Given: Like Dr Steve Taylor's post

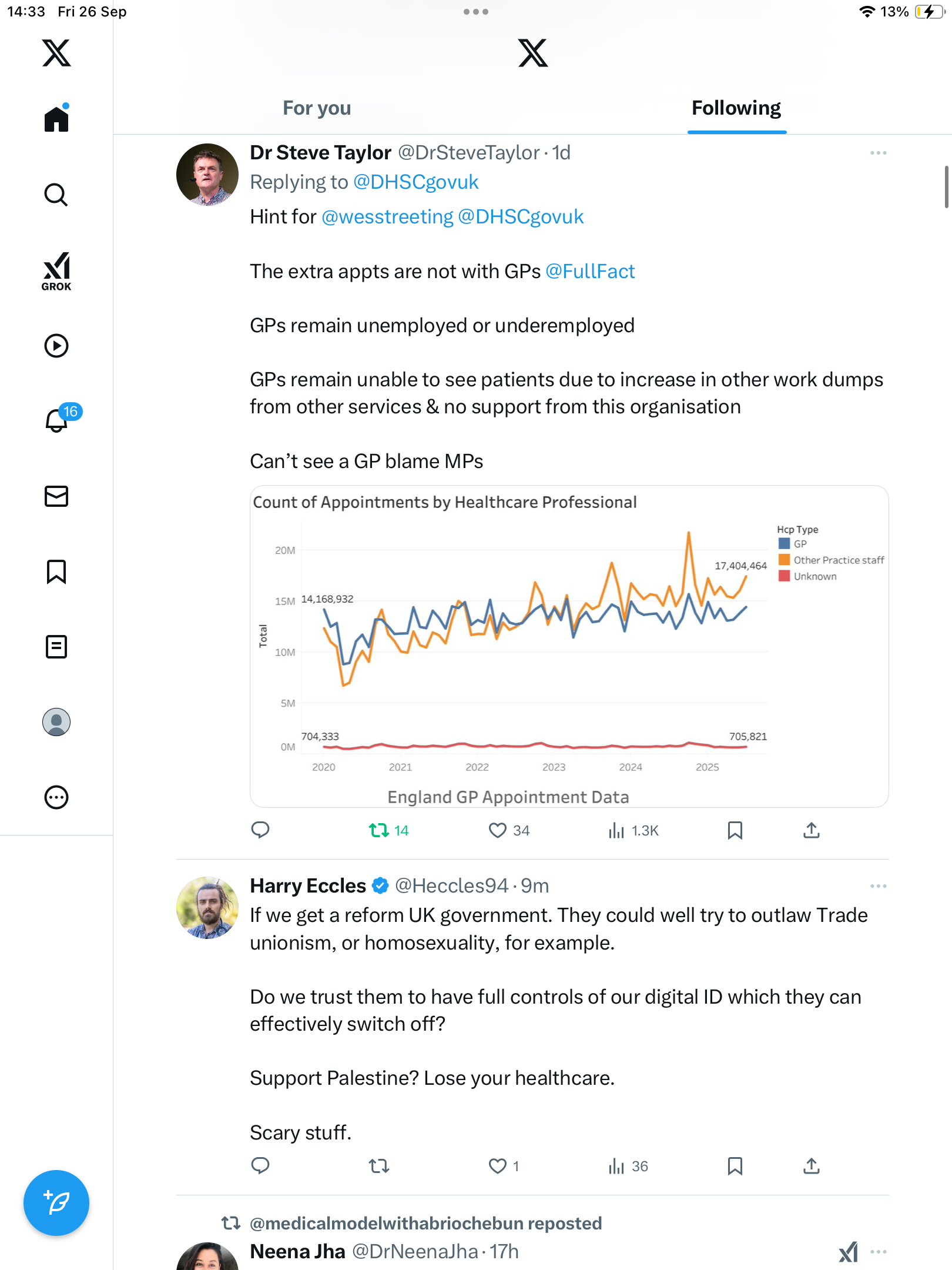Looking at the screenshot, I should 498,830.
